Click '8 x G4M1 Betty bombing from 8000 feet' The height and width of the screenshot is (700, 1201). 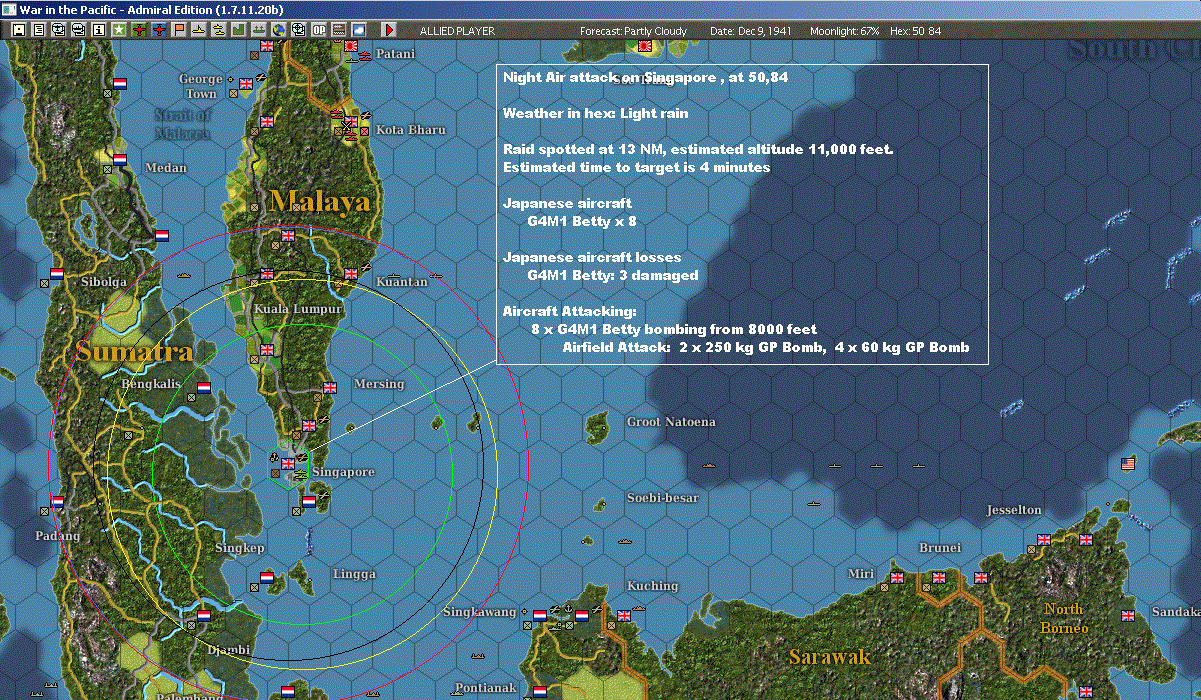[x=673, y=330]
